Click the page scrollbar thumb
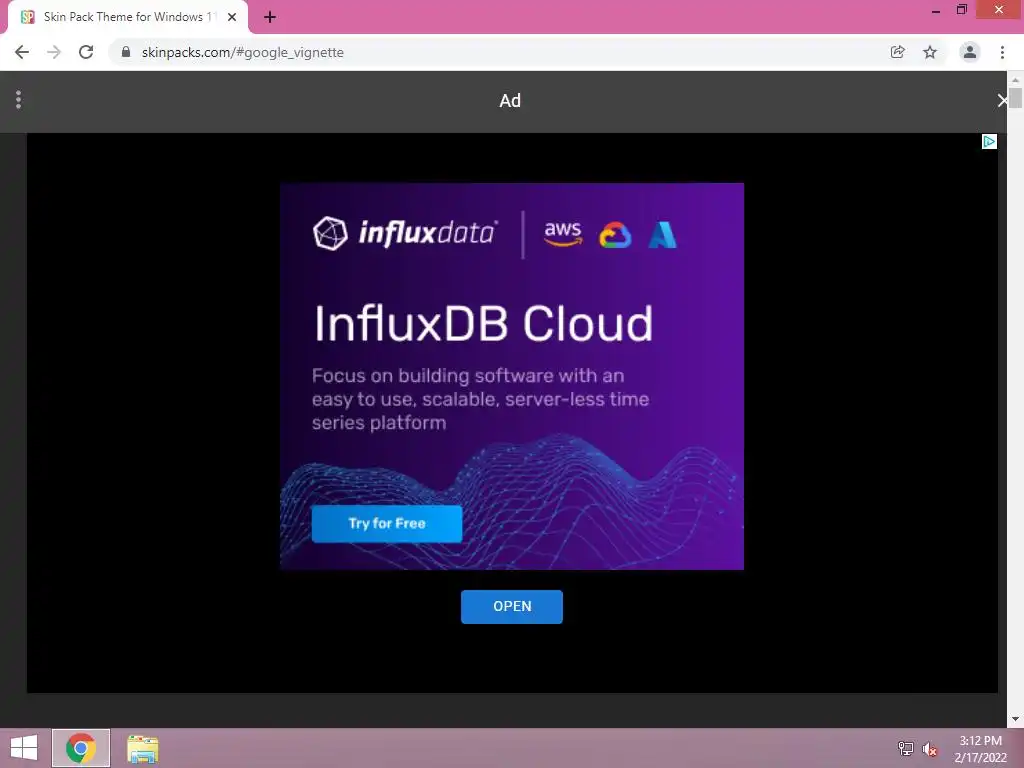This screenshot has width=1024, height=768. (x=1015, y=97)
